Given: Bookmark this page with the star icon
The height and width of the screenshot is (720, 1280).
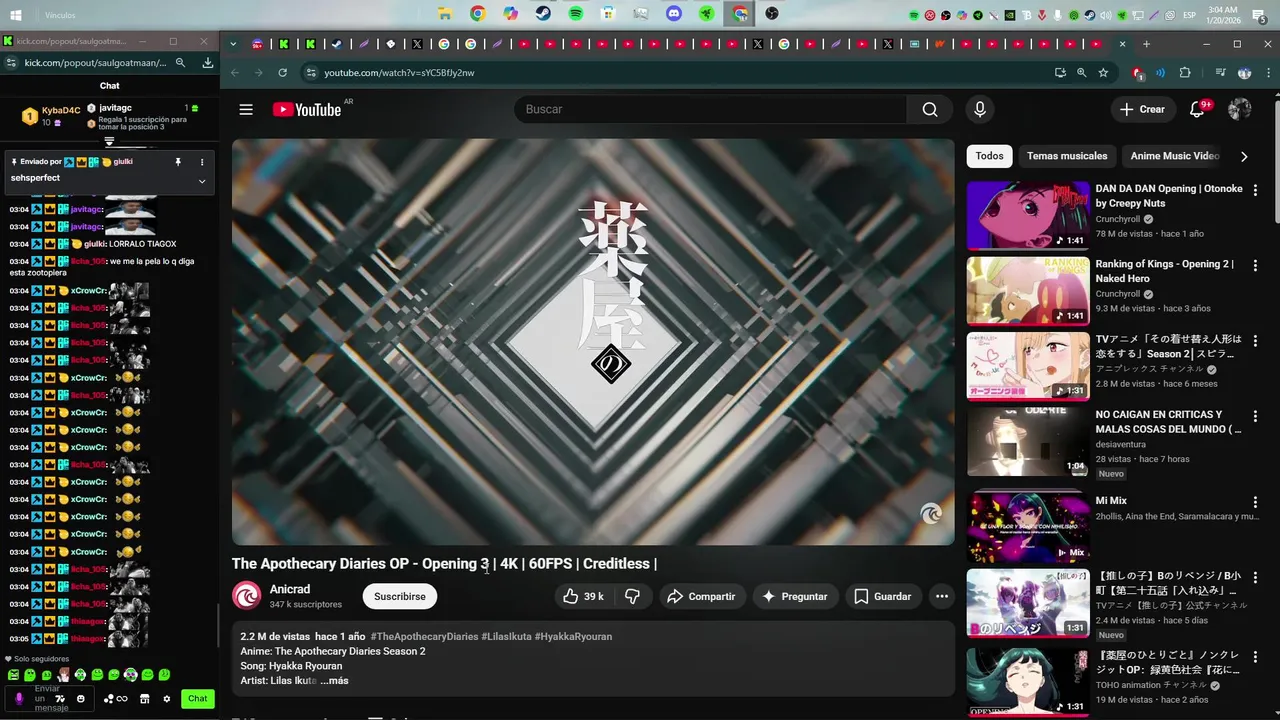Looking at the screenshot, I should [x=1103, y=73].
